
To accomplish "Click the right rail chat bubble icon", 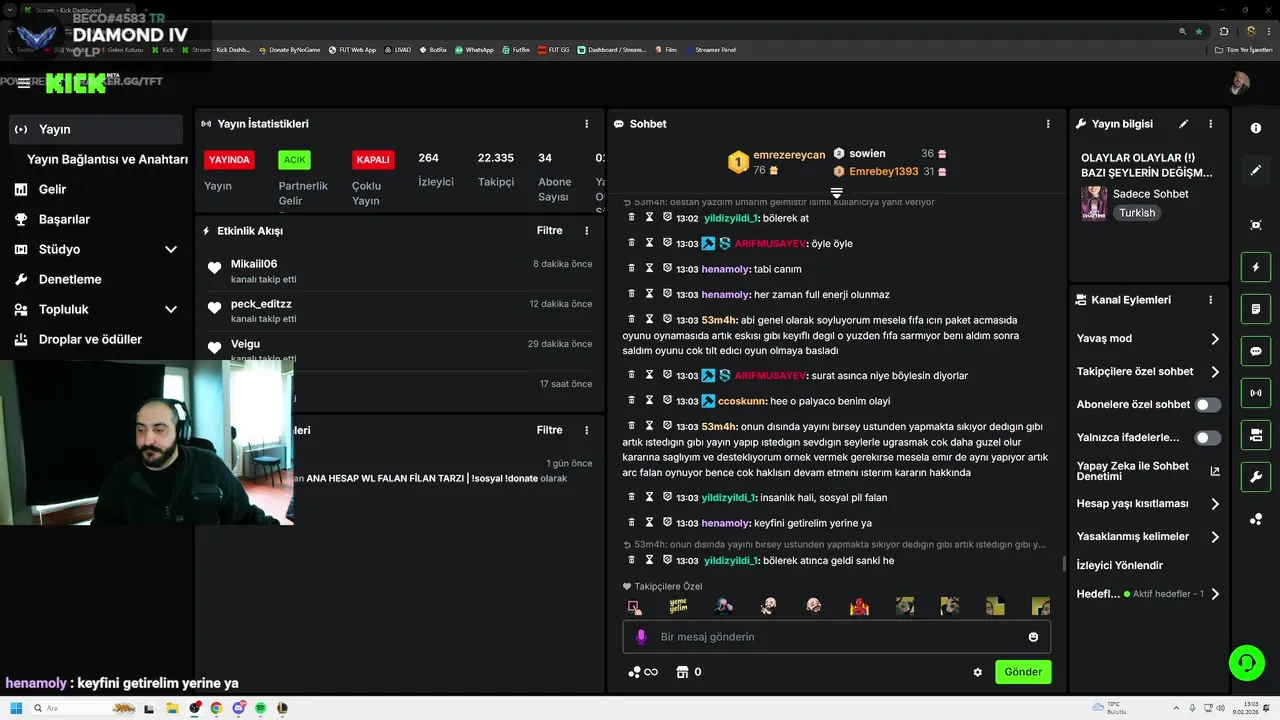I will click(x=1256, y=352).
